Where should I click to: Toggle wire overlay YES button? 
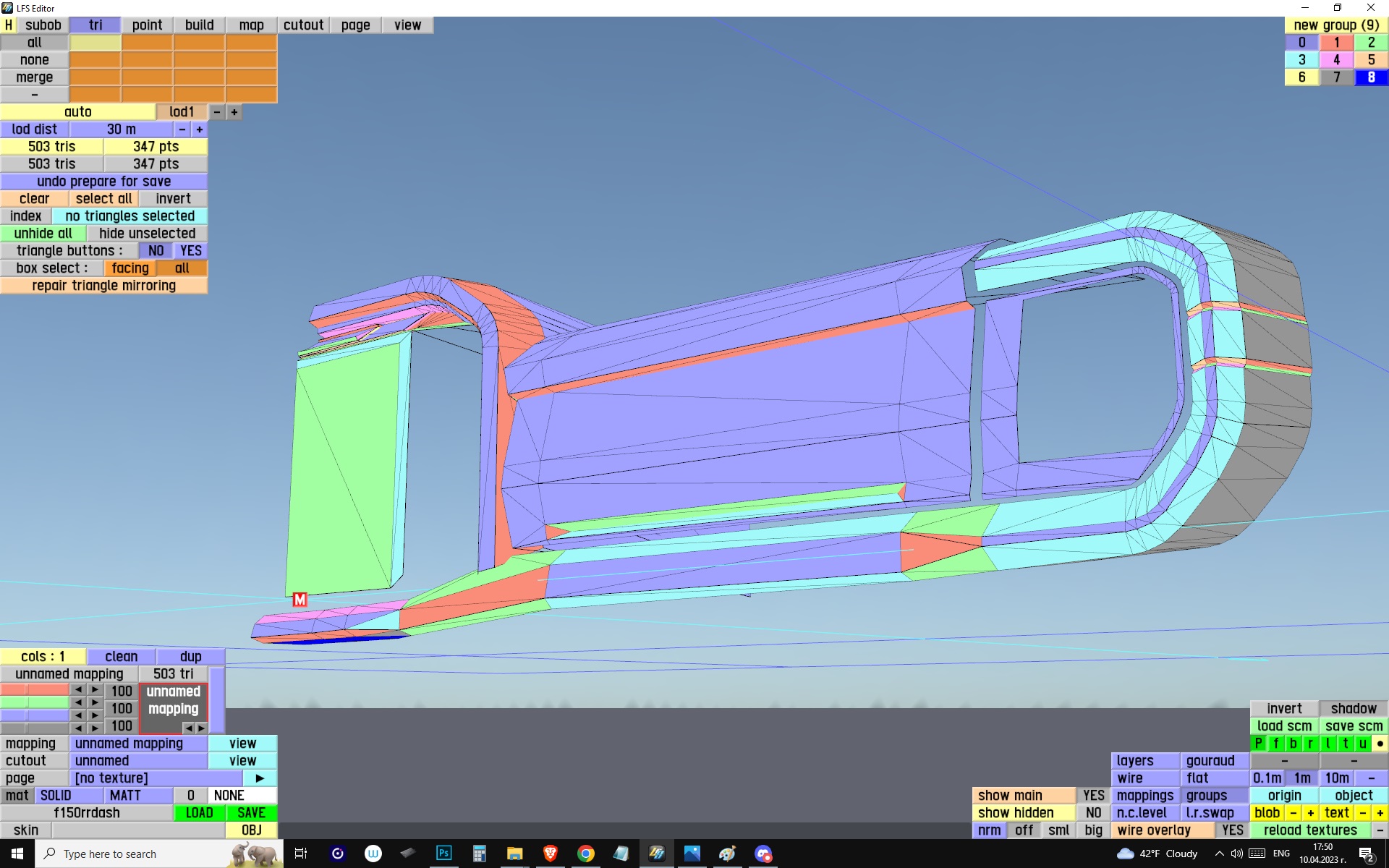click(x=1232, y=830)
